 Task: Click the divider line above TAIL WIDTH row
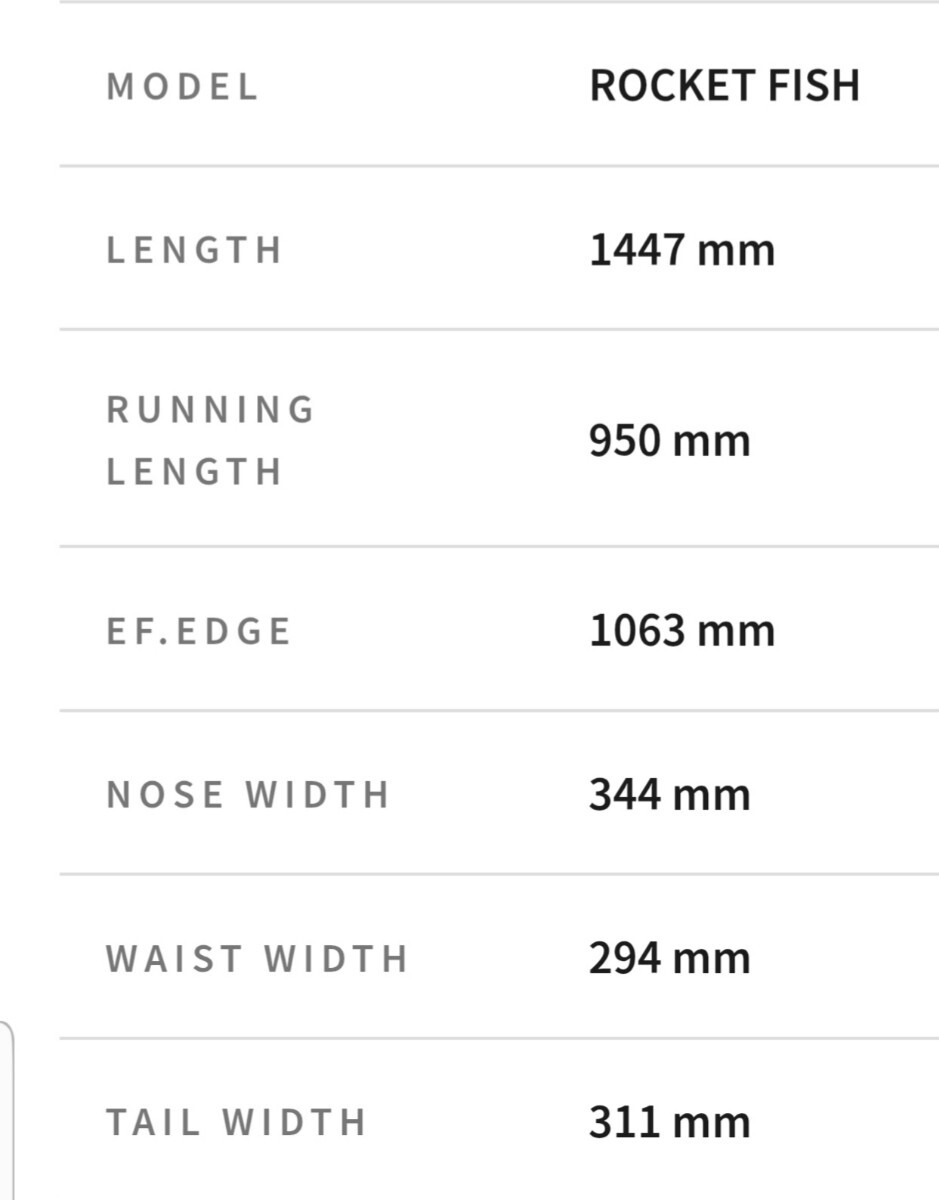pyautogui.click(x=498, y=1038)
